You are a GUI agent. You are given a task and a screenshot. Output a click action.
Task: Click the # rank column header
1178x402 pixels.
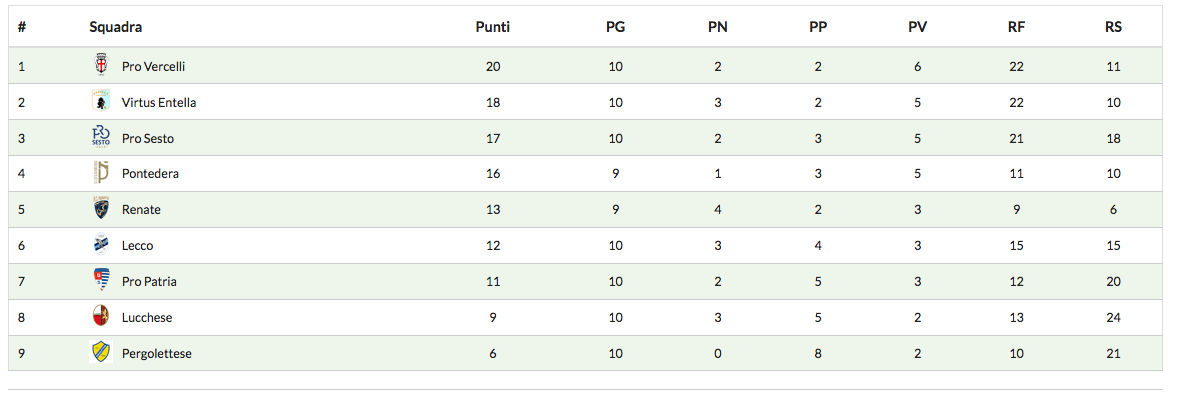pos(21,27)
